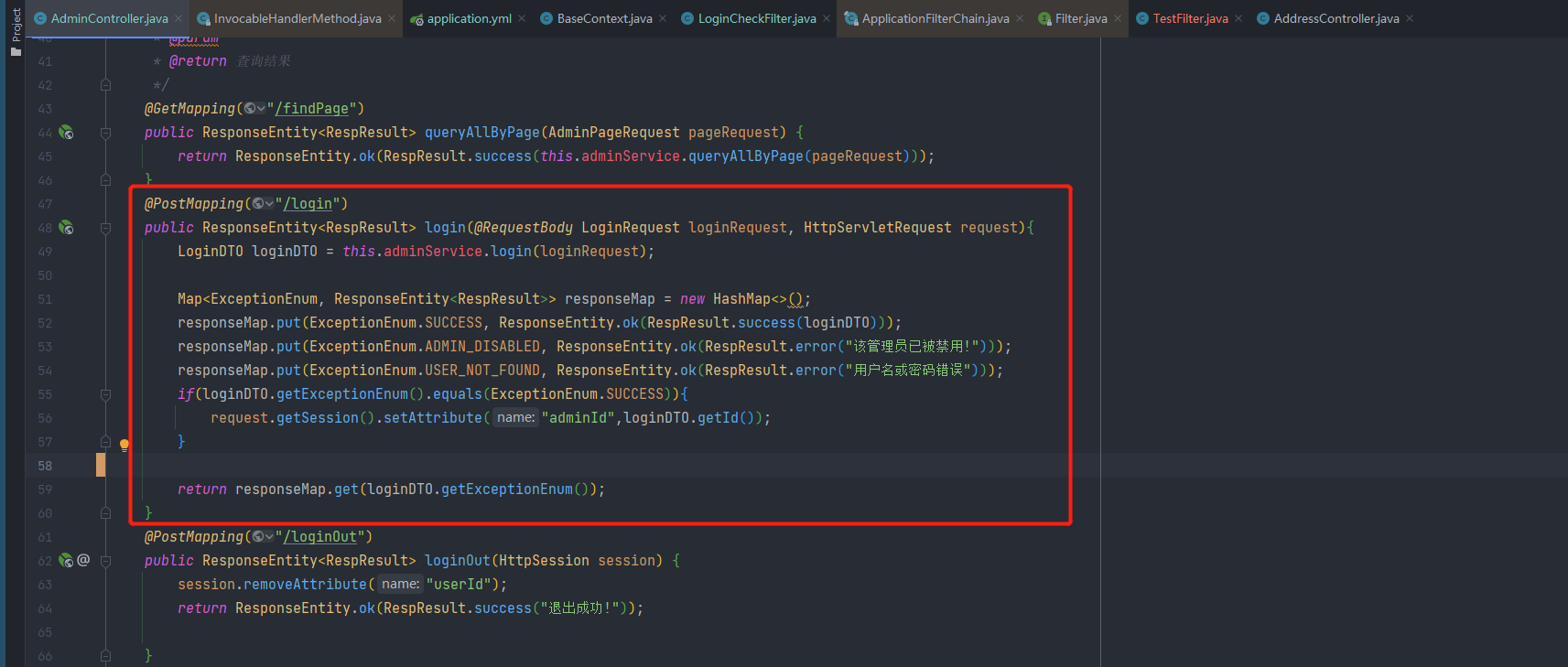Image resolution: width=1568 pixels, height=667 pixels.
Task: Switch to the LoginCheckFilter.java tab
Action: pos(756,19)
